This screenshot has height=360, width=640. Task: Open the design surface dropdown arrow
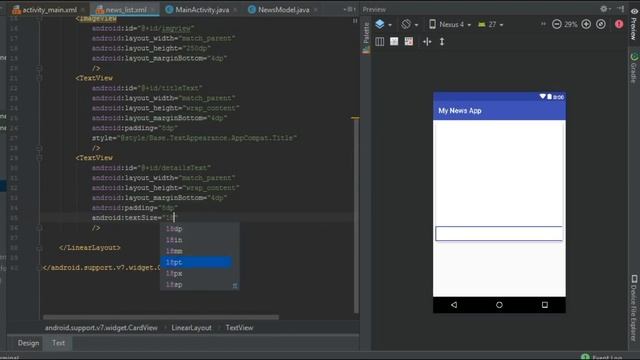click(390, 25)
